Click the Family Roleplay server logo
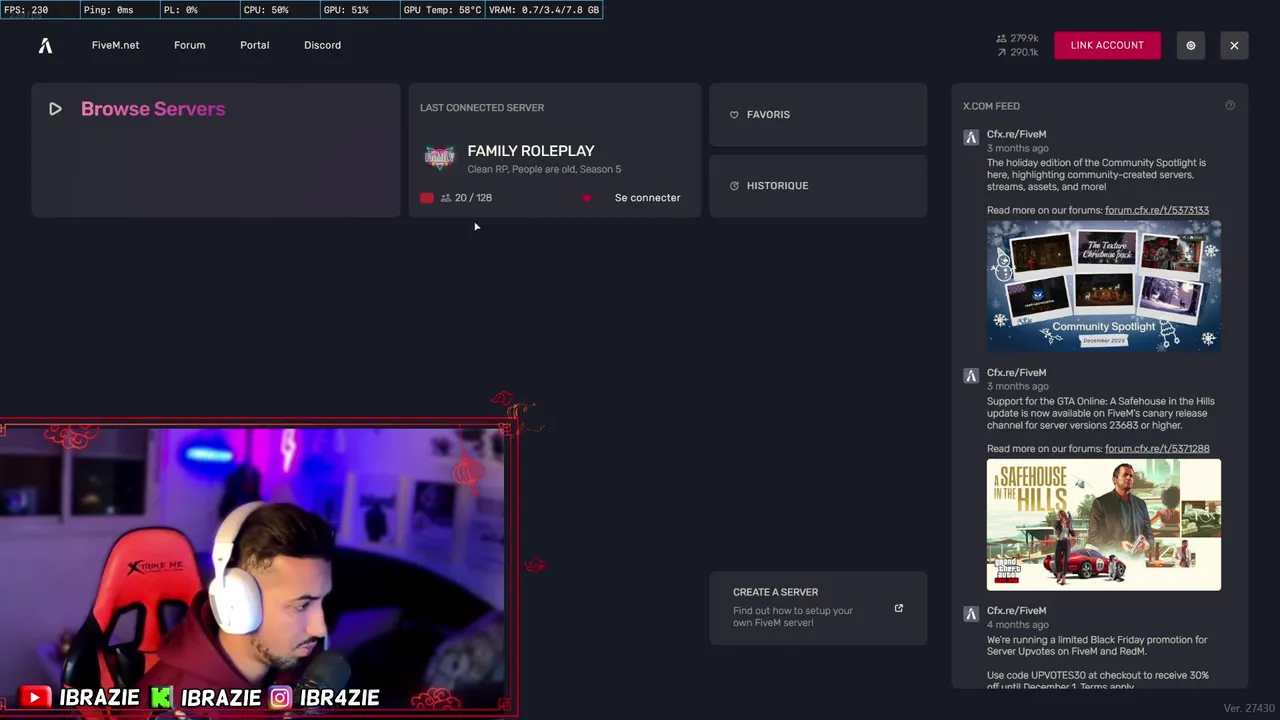 click(439, 158)
